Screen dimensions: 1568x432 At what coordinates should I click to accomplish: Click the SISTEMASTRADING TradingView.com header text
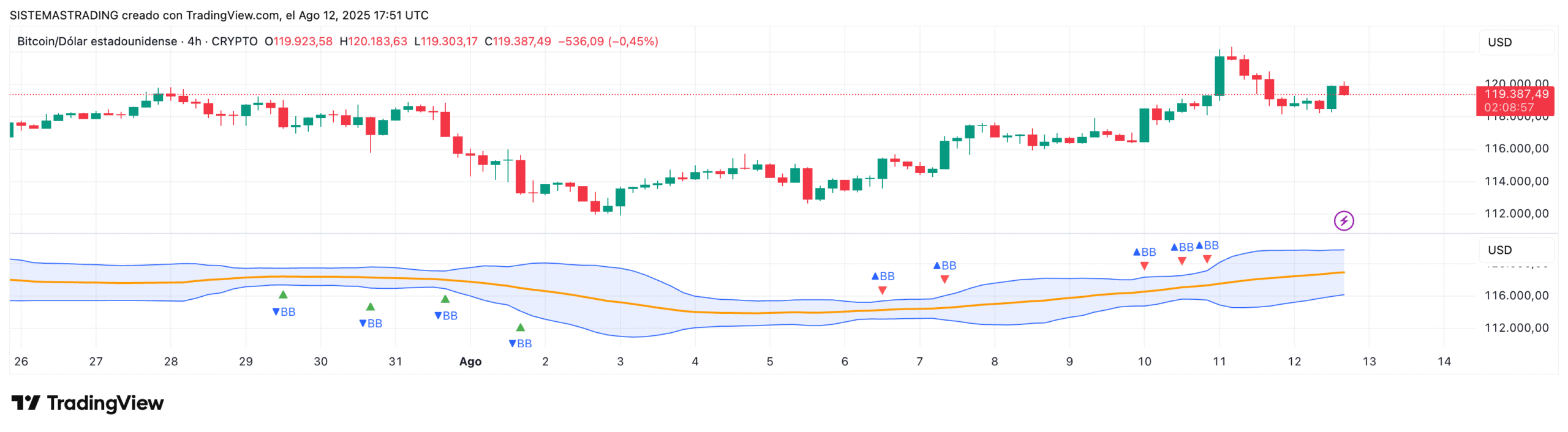click(219, 15)
